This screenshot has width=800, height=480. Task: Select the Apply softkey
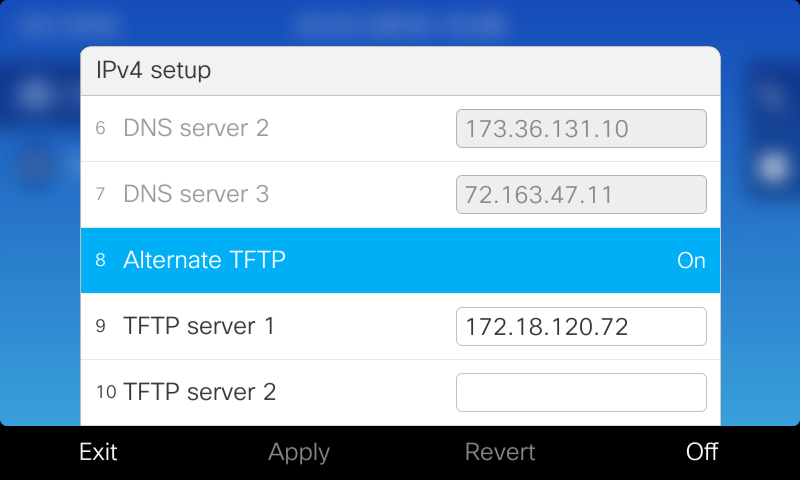299,452
